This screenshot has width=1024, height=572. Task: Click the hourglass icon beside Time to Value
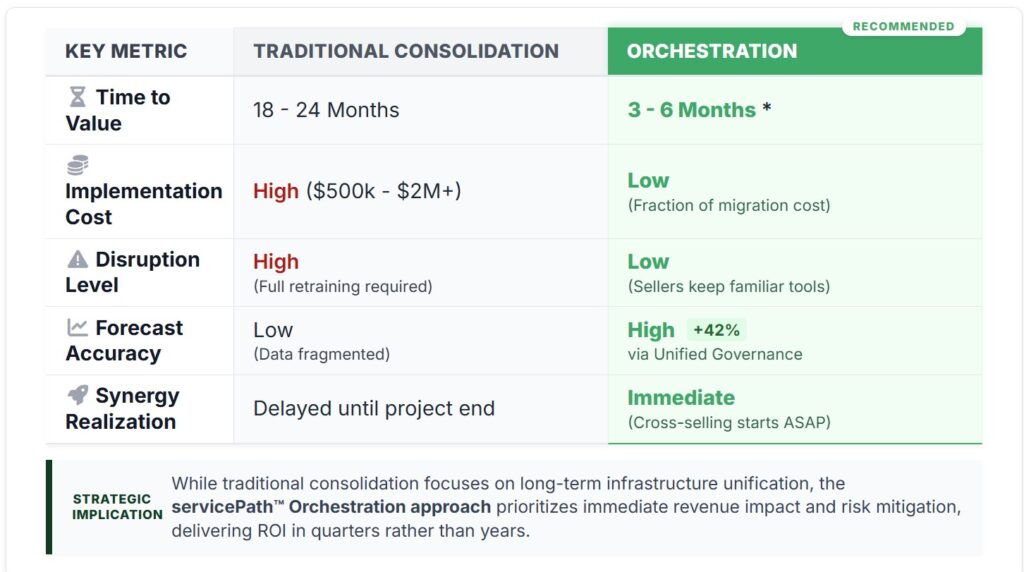click(x=77, y=97)
